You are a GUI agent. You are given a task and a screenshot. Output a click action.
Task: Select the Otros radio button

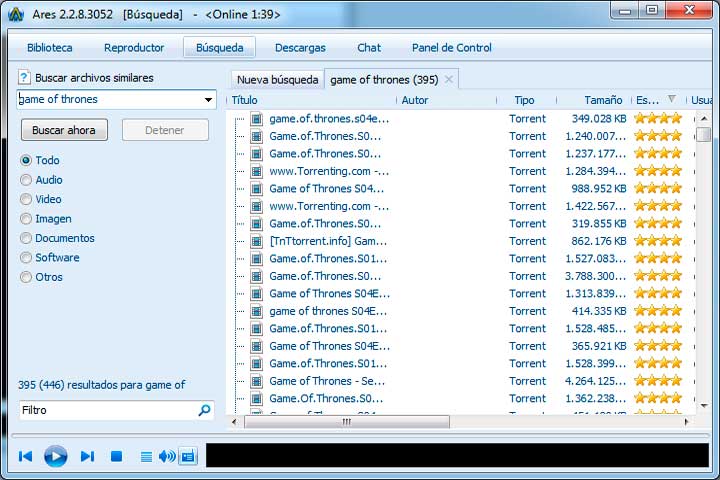(26, 277)
